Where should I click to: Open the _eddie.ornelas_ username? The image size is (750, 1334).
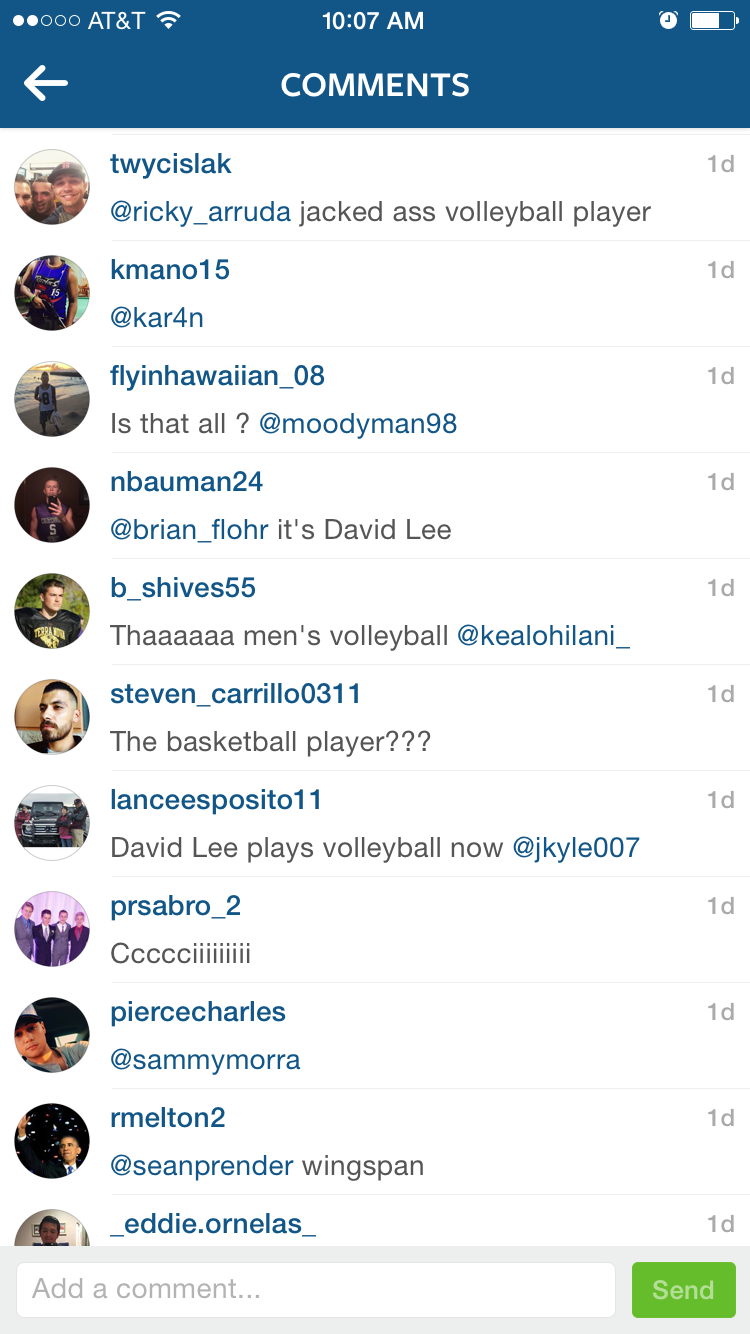(x=213, y=1224)
